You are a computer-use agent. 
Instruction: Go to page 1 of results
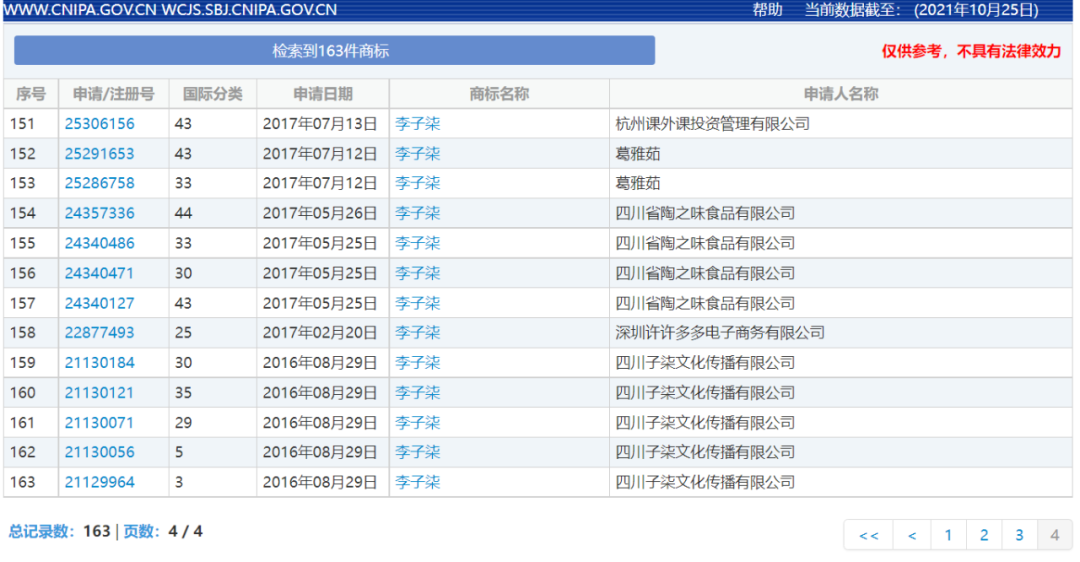pyautogui.click(x=948, y=535)
